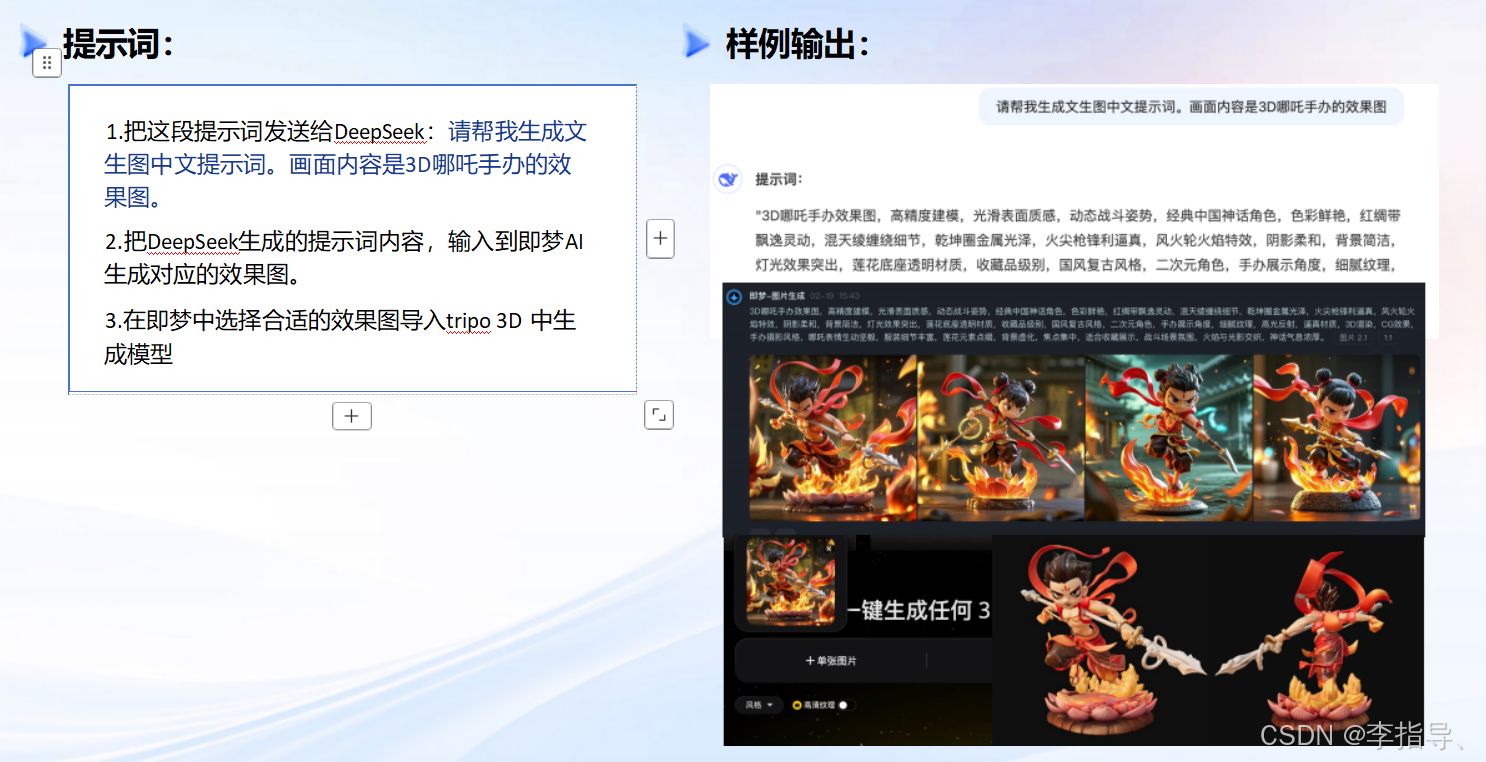Click the front-view 3D Nezha model
Image resolution: width=1486 pixels, height=762 pixels.
point(1112,641)
